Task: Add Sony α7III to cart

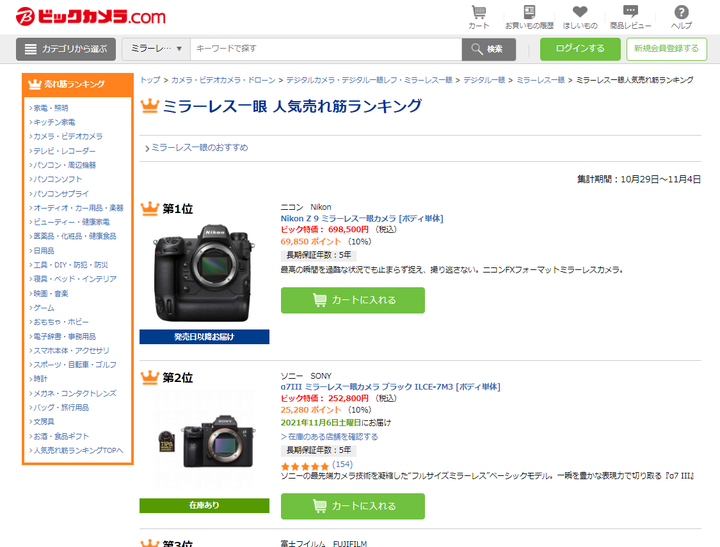Action: pyautogui.click(x=353, y=506)
